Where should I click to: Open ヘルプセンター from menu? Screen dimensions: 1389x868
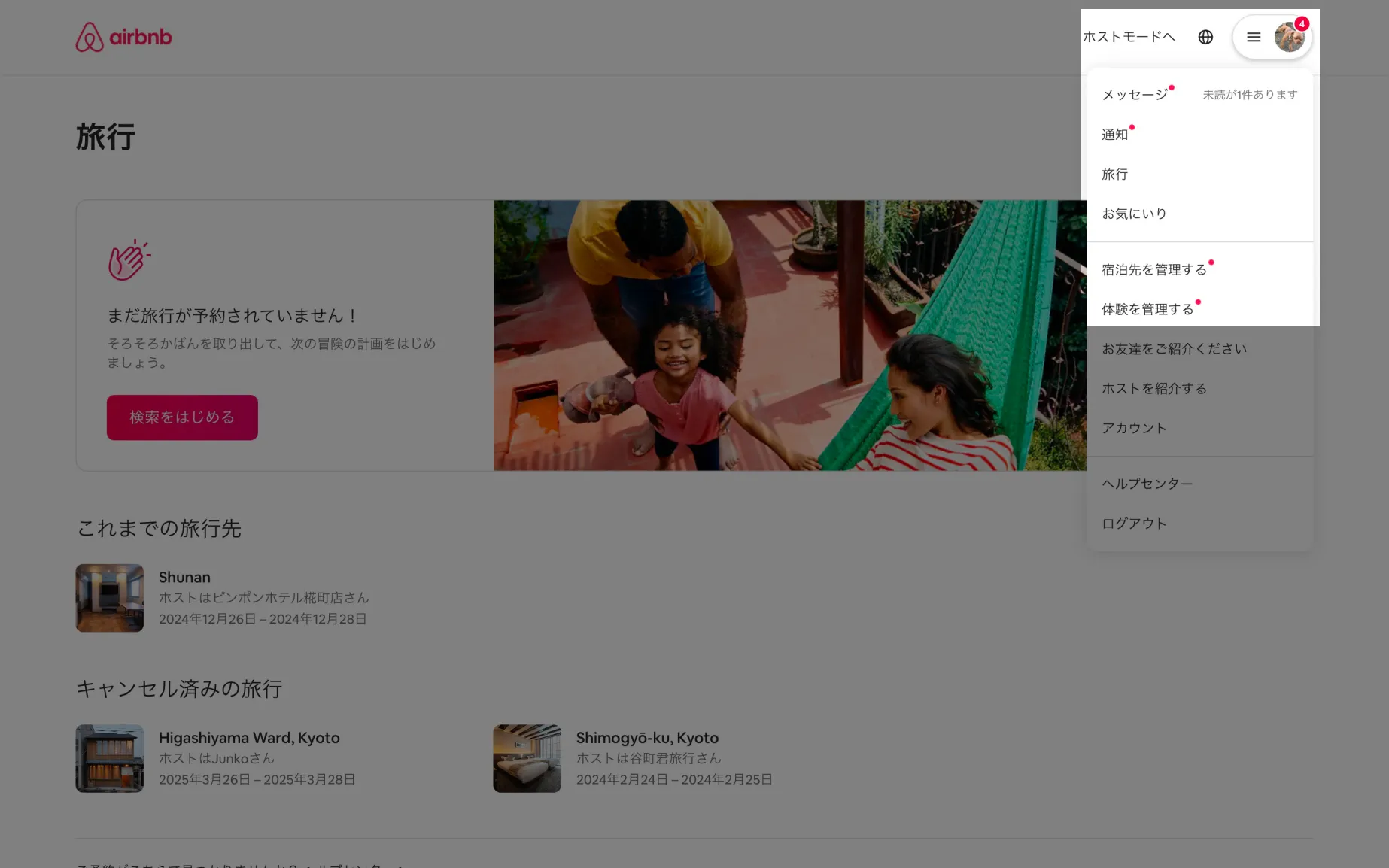click(1147, 484)
